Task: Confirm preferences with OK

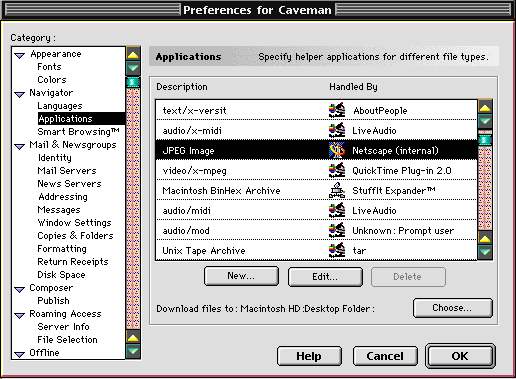Action: point(460,356)
